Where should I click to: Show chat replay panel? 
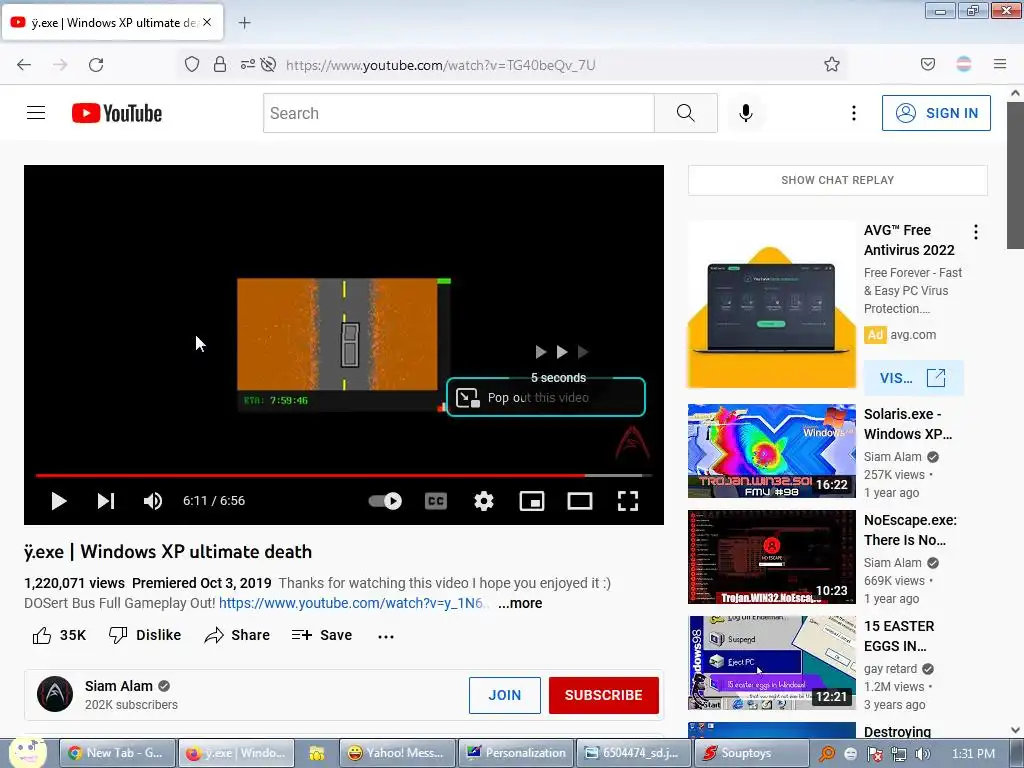pos(838,180)
